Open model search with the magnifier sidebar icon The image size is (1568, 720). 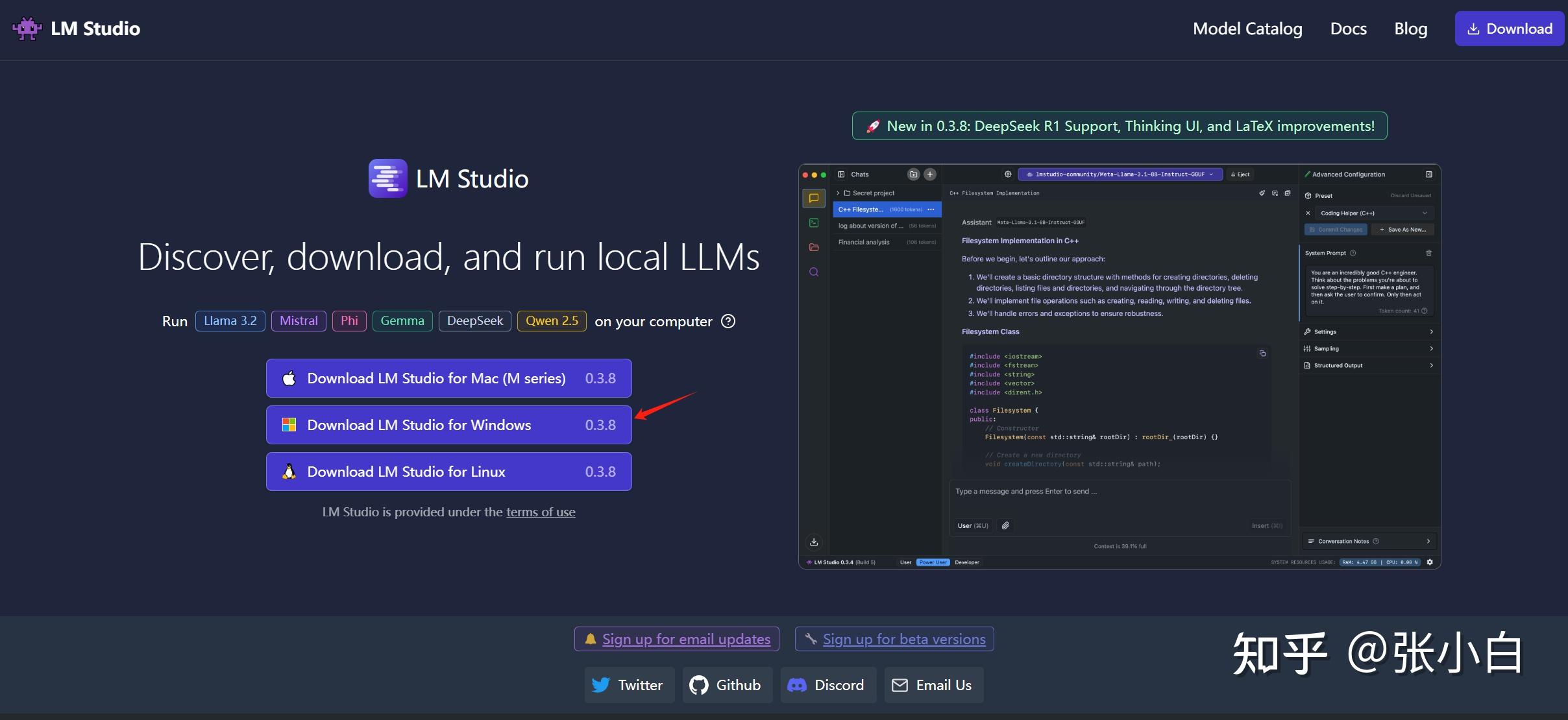click(x=813, y=271)
